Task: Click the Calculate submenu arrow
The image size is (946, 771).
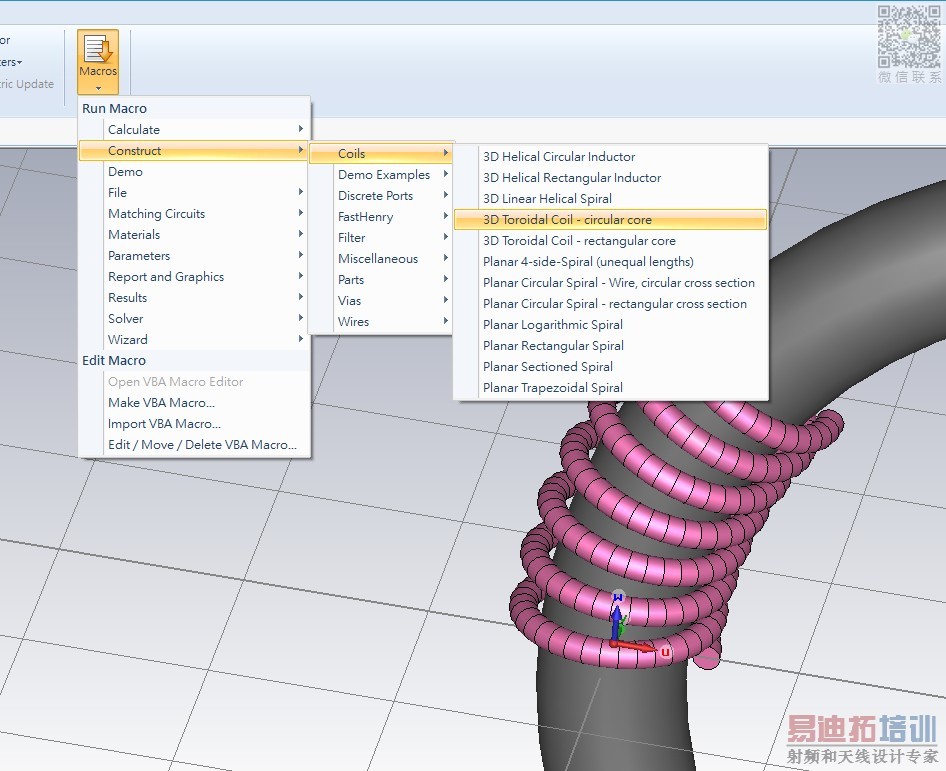Action: pos(300,128)
